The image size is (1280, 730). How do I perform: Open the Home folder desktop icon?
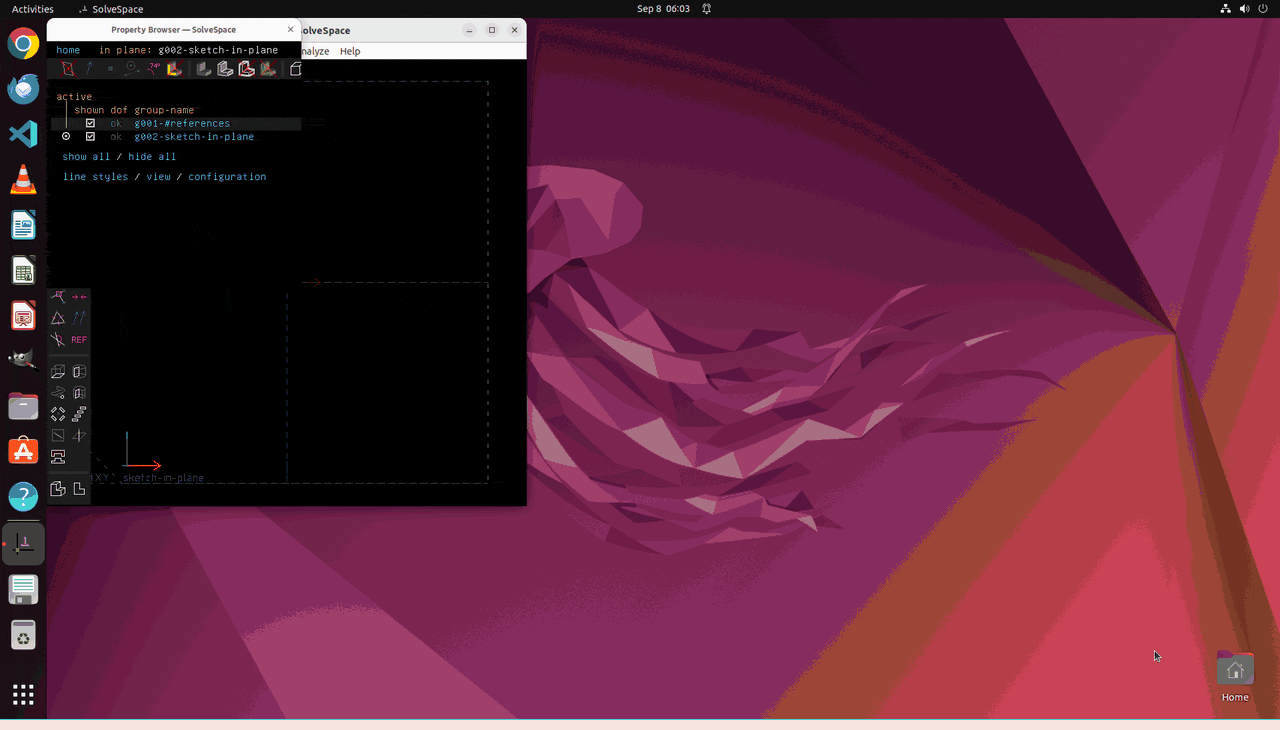click(x=1235, y=677)
